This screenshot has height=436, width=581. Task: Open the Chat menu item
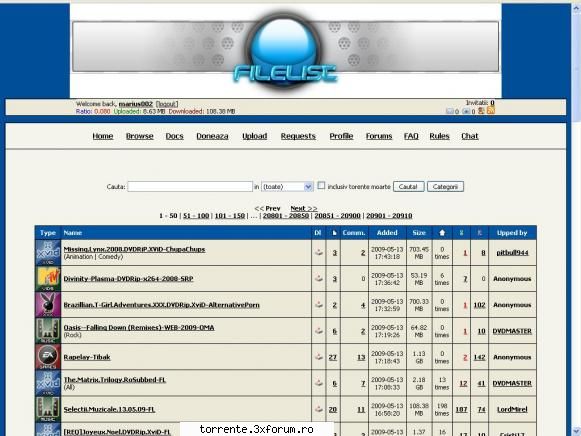[x=470, y=136]
